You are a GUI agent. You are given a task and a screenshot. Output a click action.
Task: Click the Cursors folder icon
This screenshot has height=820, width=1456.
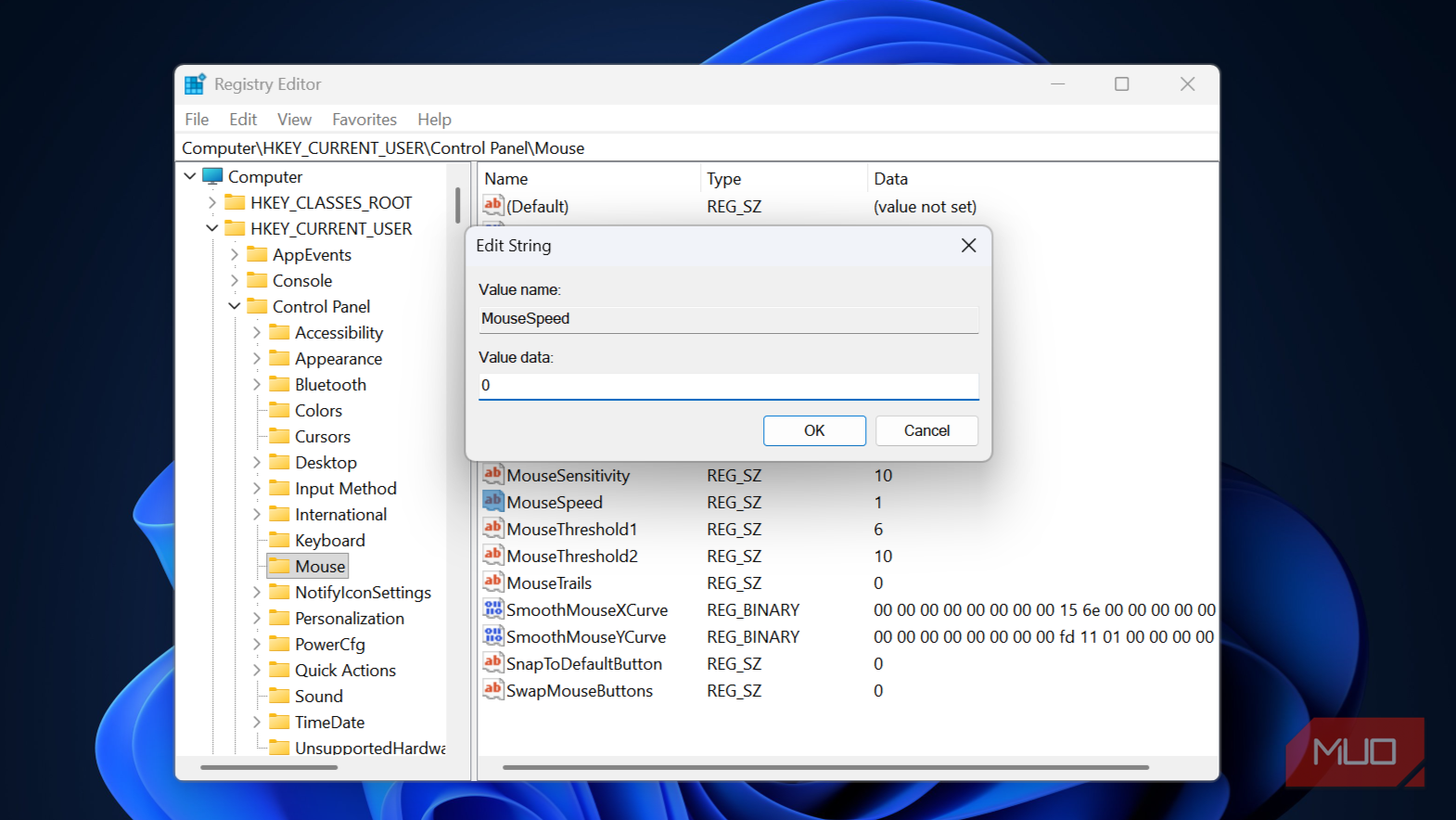click(x=280, y=436)
